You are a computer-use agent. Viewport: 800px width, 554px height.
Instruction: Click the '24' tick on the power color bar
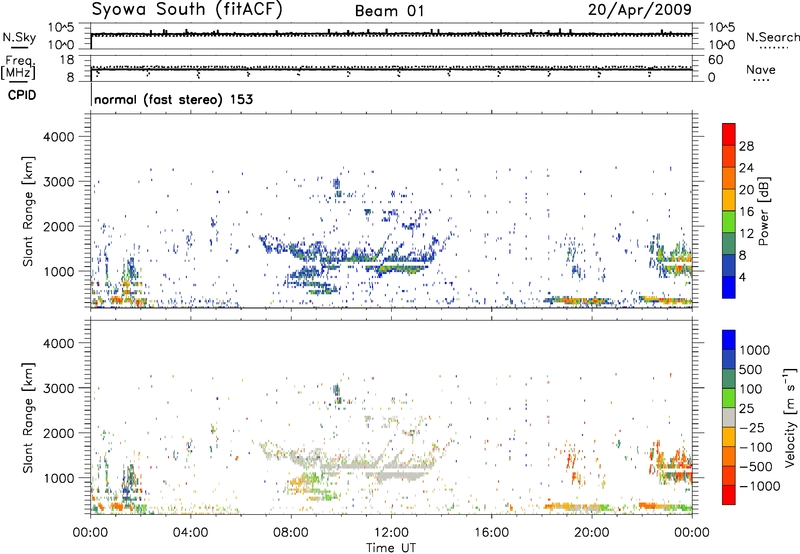pyautogui.click(x=746, y=168)
